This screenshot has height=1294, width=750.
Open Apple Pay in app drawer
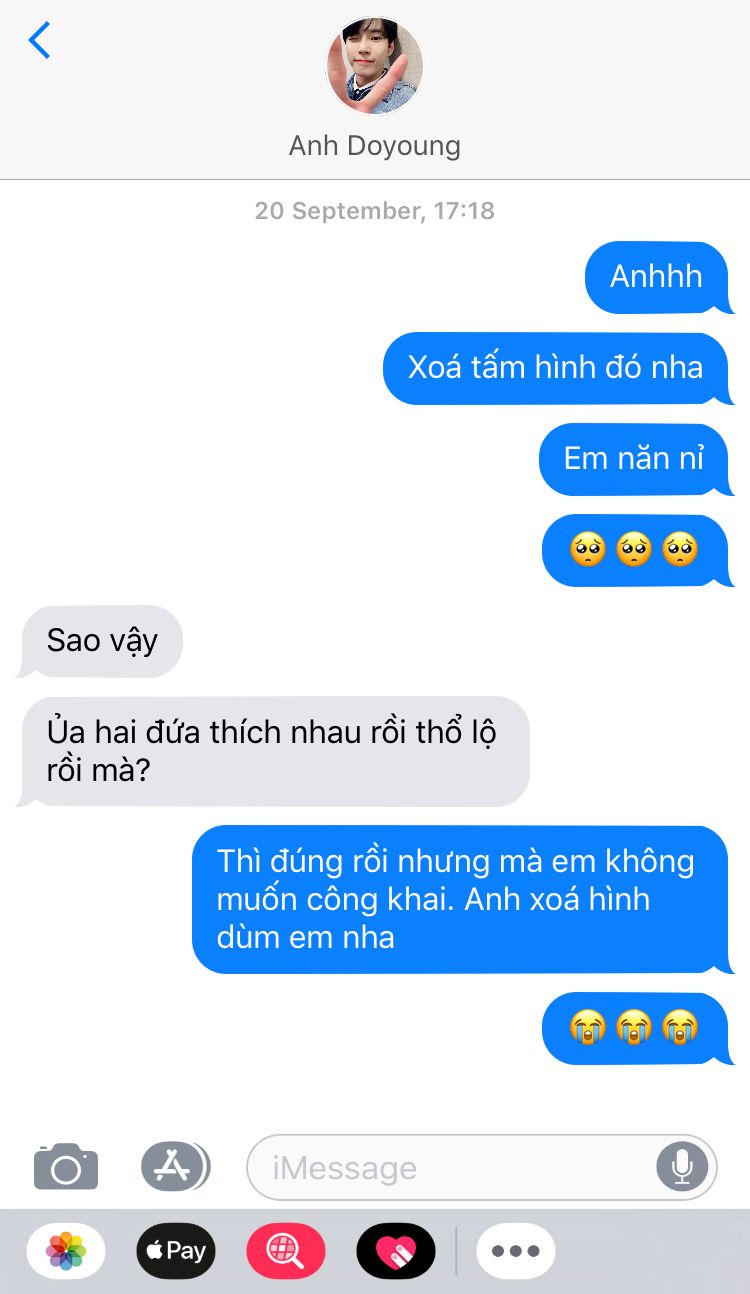176,1251
